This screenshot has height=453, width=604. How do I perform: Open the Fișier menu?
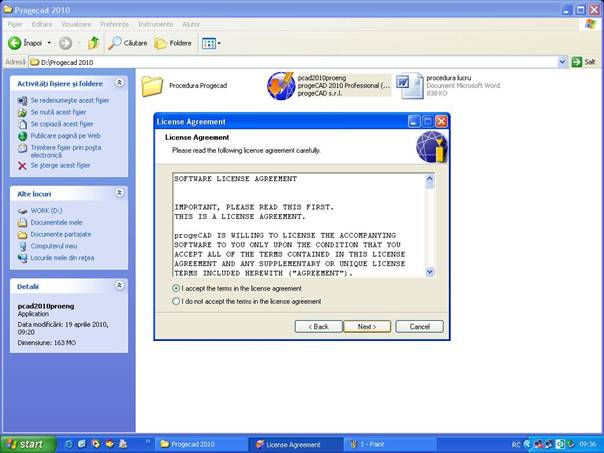15,22
